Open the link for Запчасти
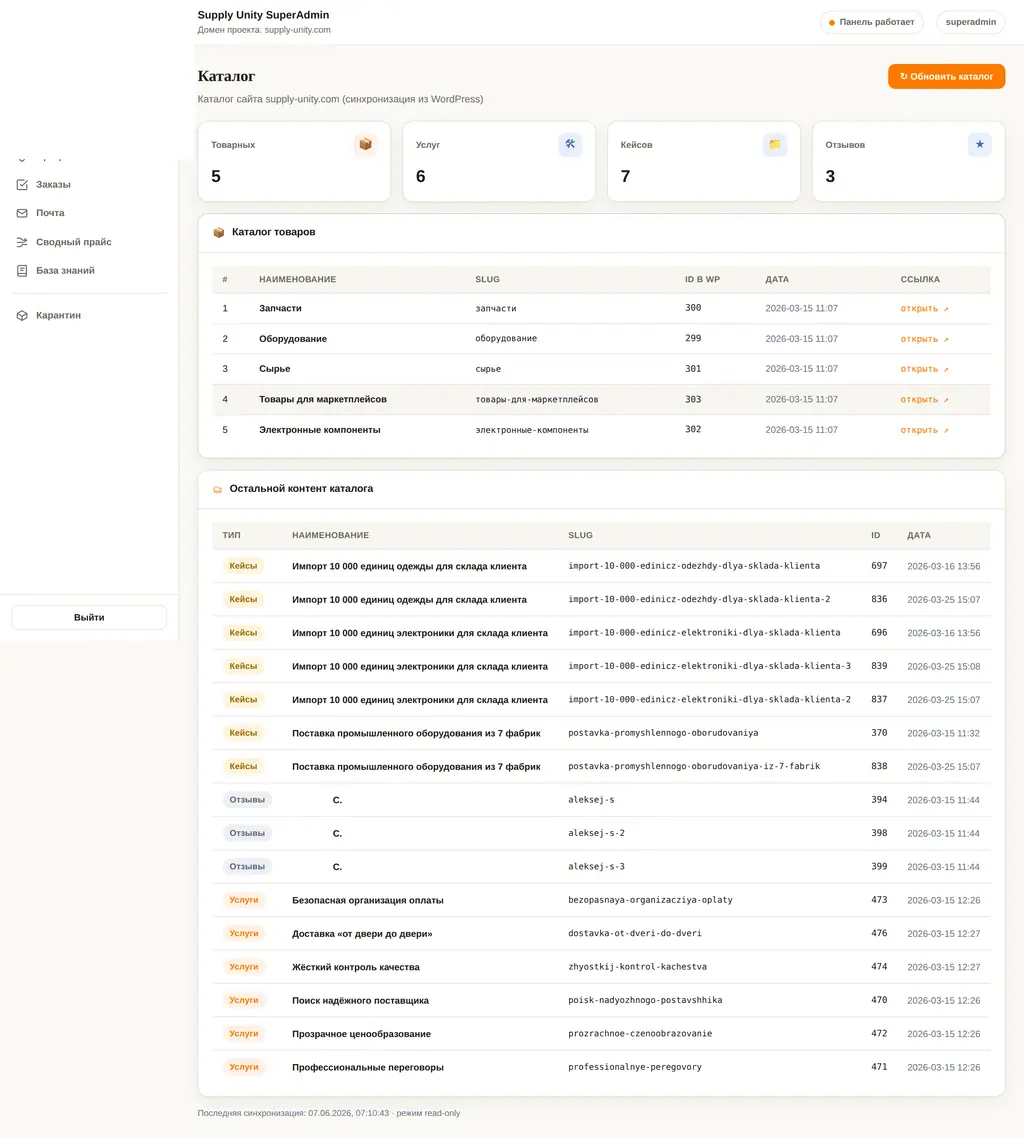Viewport: 1024px width, 1138px height. point(924,308)
